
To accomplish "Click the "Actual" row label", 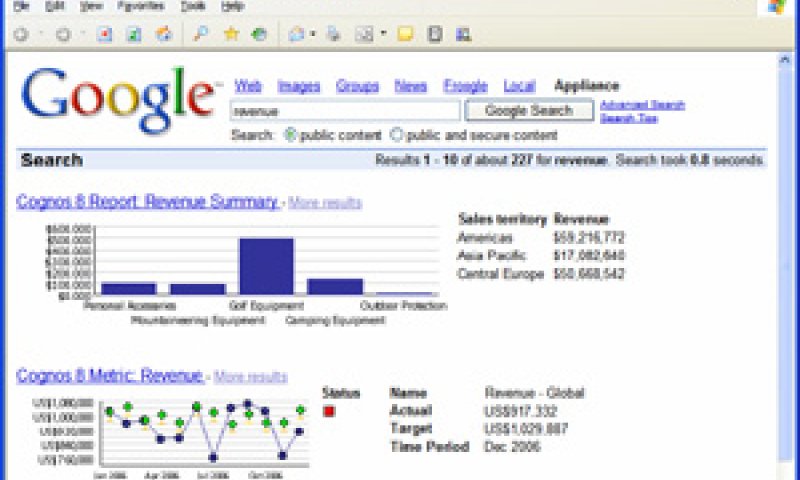I will [411, 411].
